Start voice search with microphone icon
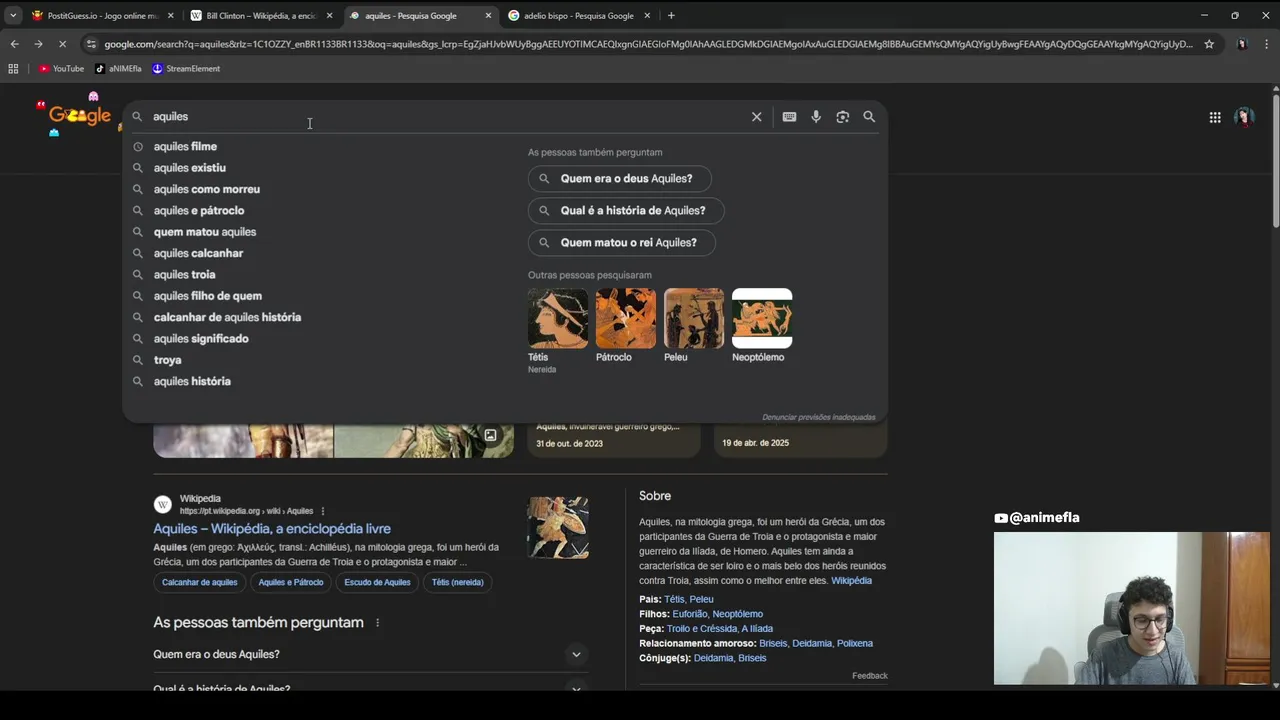 point(816,117)
